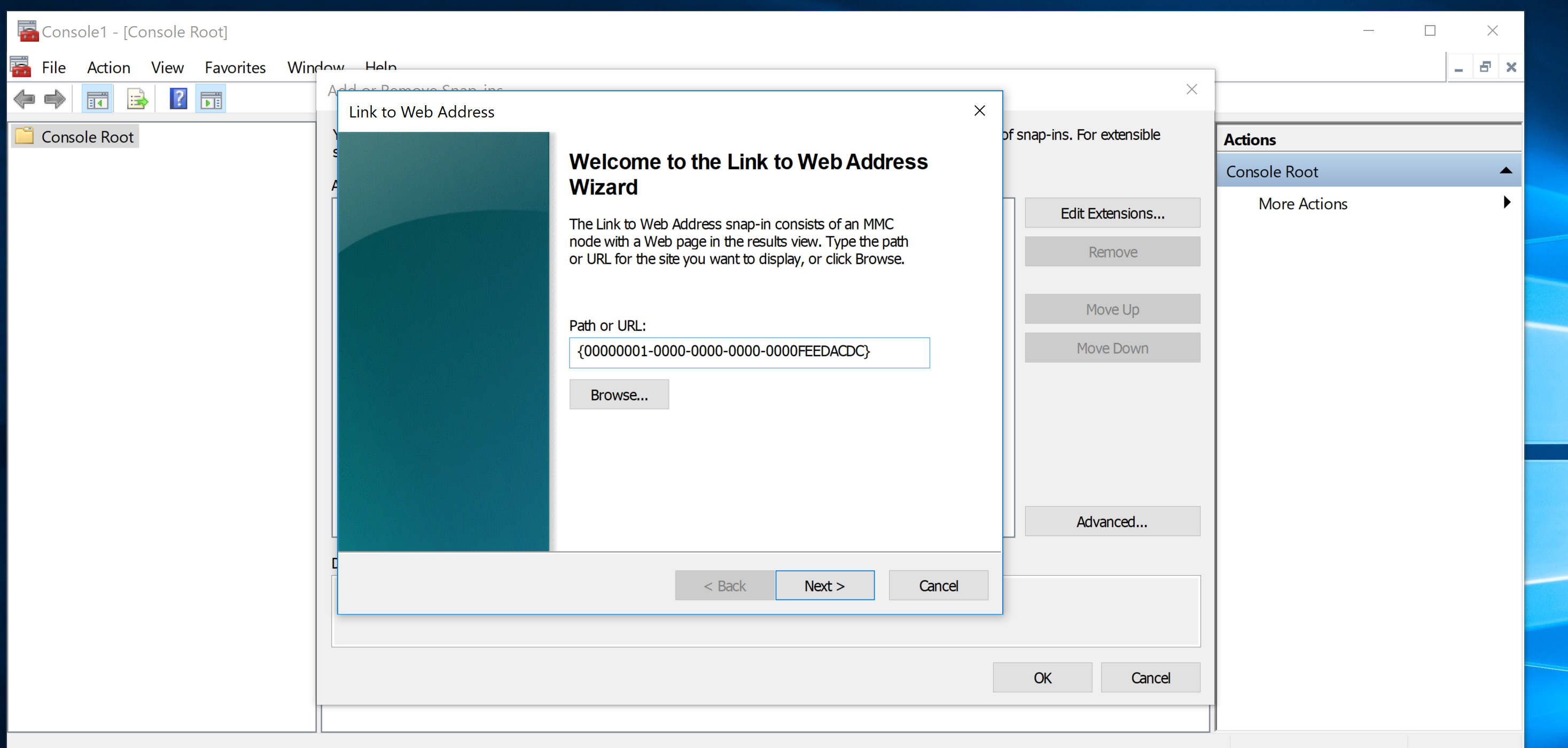Open the View menu
This screenshot has width=1568, height=748.
point(167,67)
